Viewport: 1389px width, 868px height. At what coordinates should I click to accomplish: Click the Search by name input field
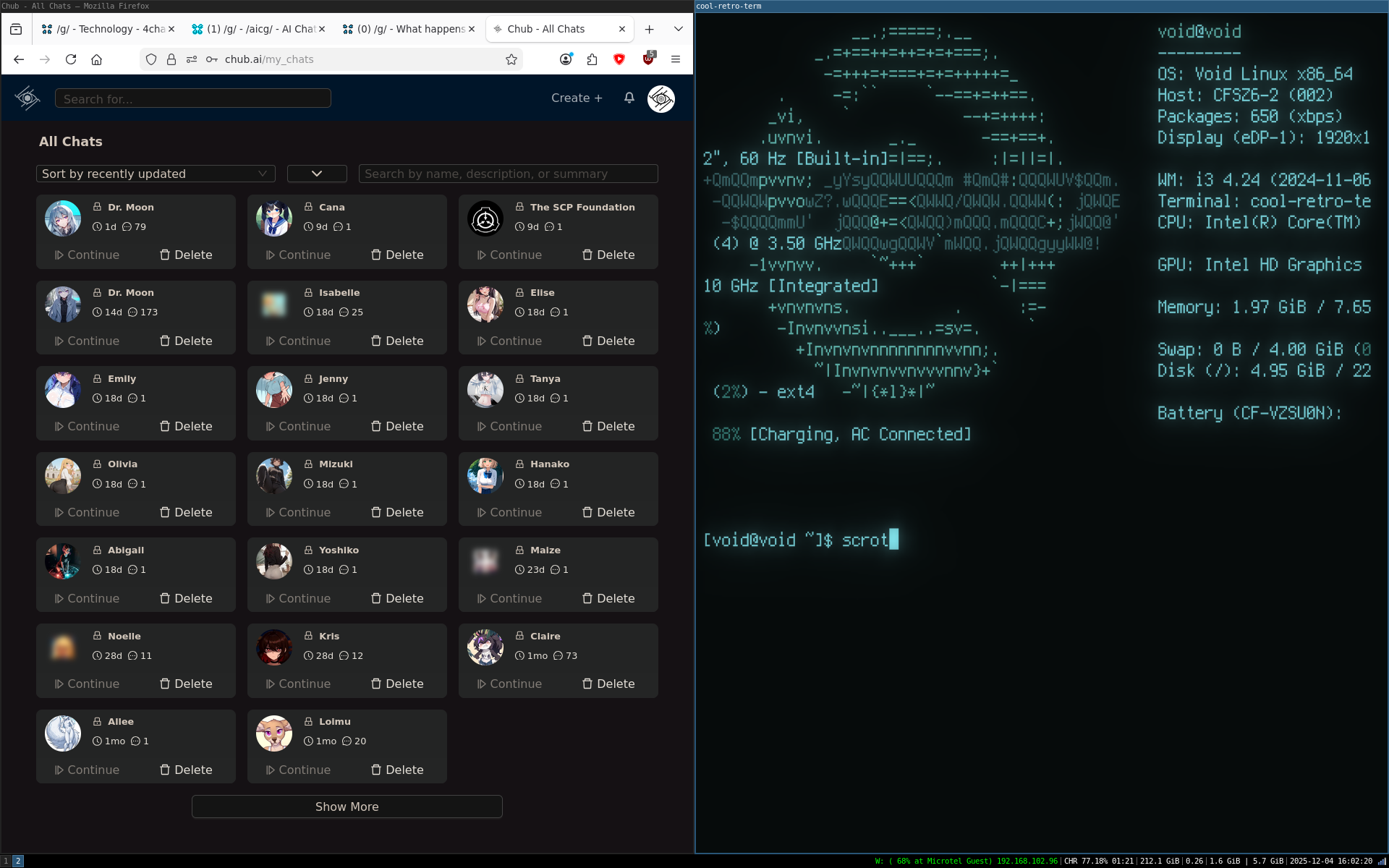[508, 174]
